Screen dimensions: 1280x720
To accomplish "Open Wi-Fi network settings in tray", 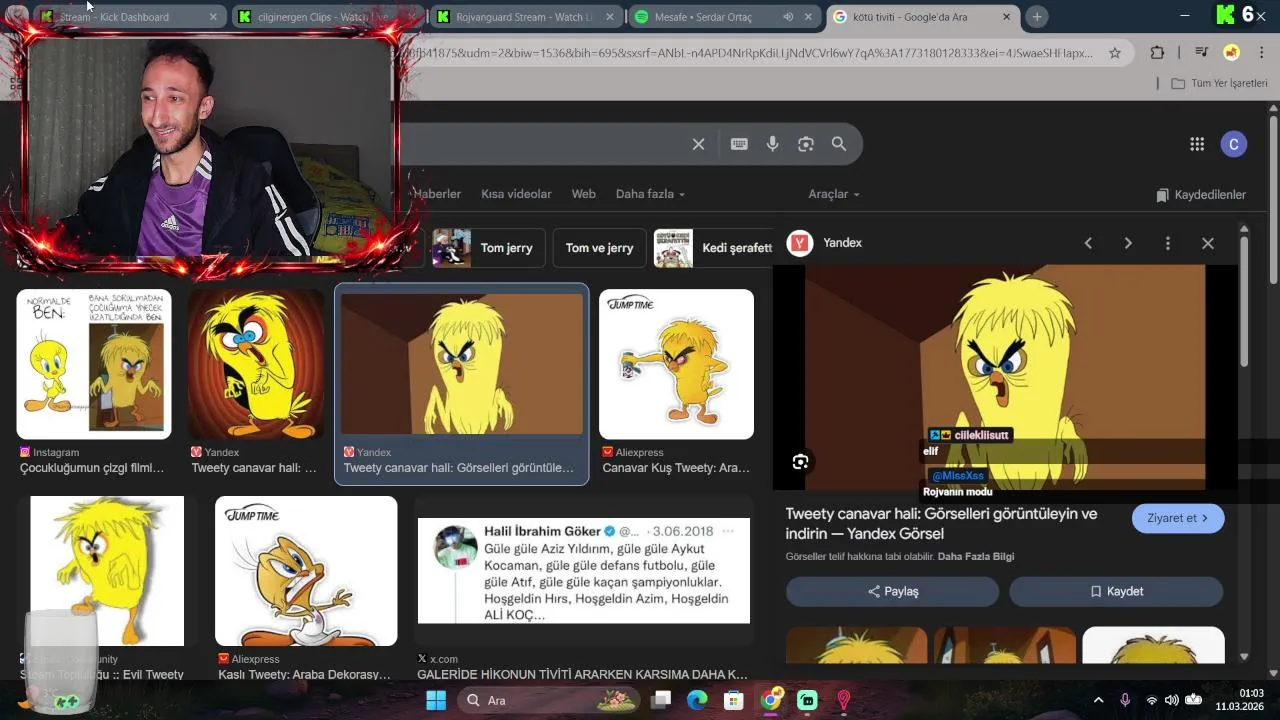I will (x=1151, y=700).
